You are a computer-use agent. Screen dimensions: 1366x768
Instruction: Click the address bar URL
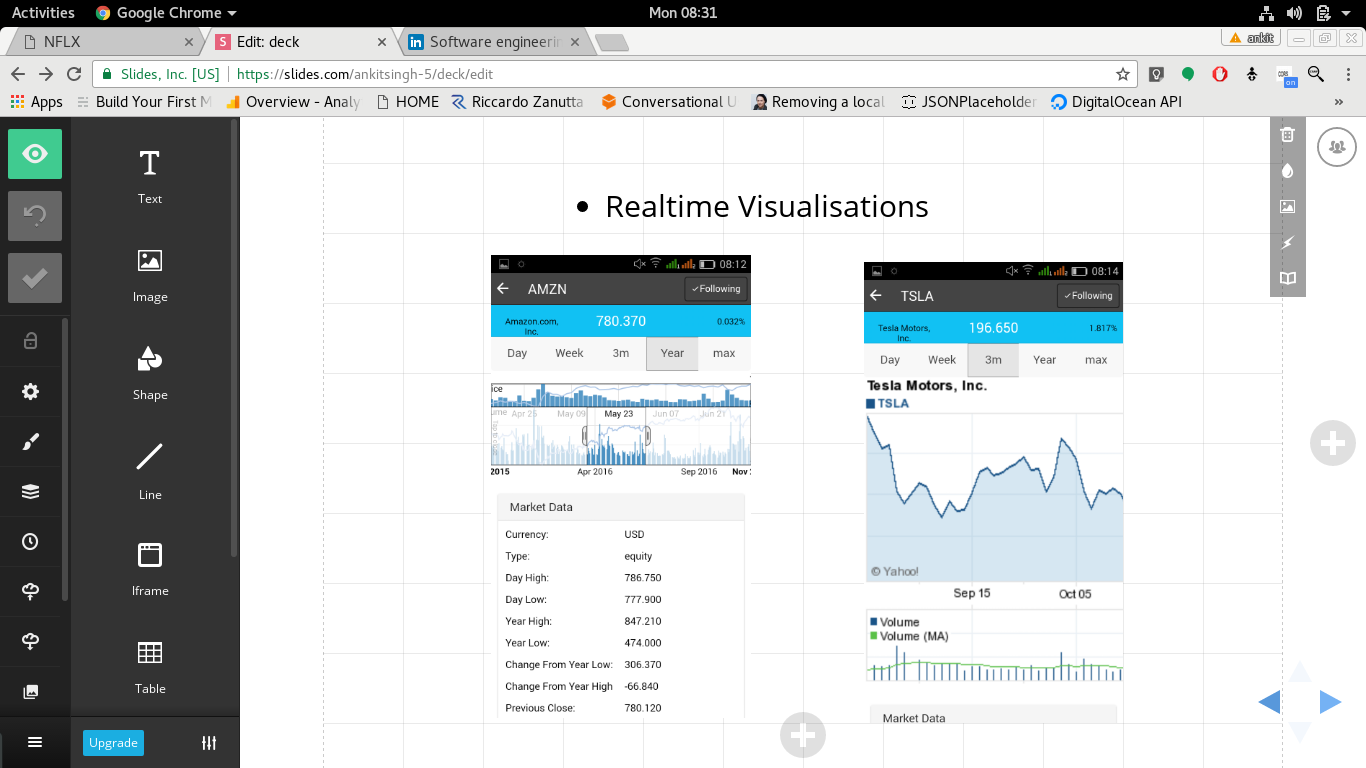pyautogui.click(x=364, y=74)
